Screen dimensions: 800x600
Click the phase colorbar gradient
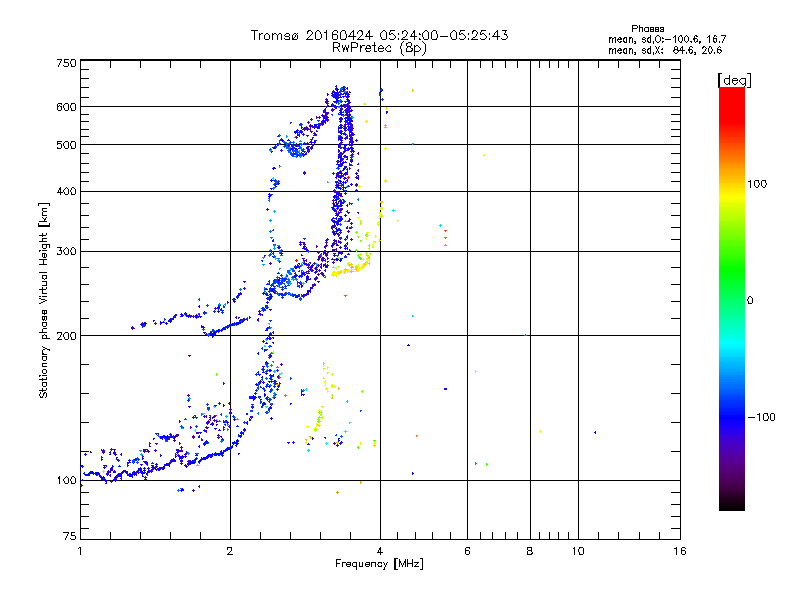point(732,298)
